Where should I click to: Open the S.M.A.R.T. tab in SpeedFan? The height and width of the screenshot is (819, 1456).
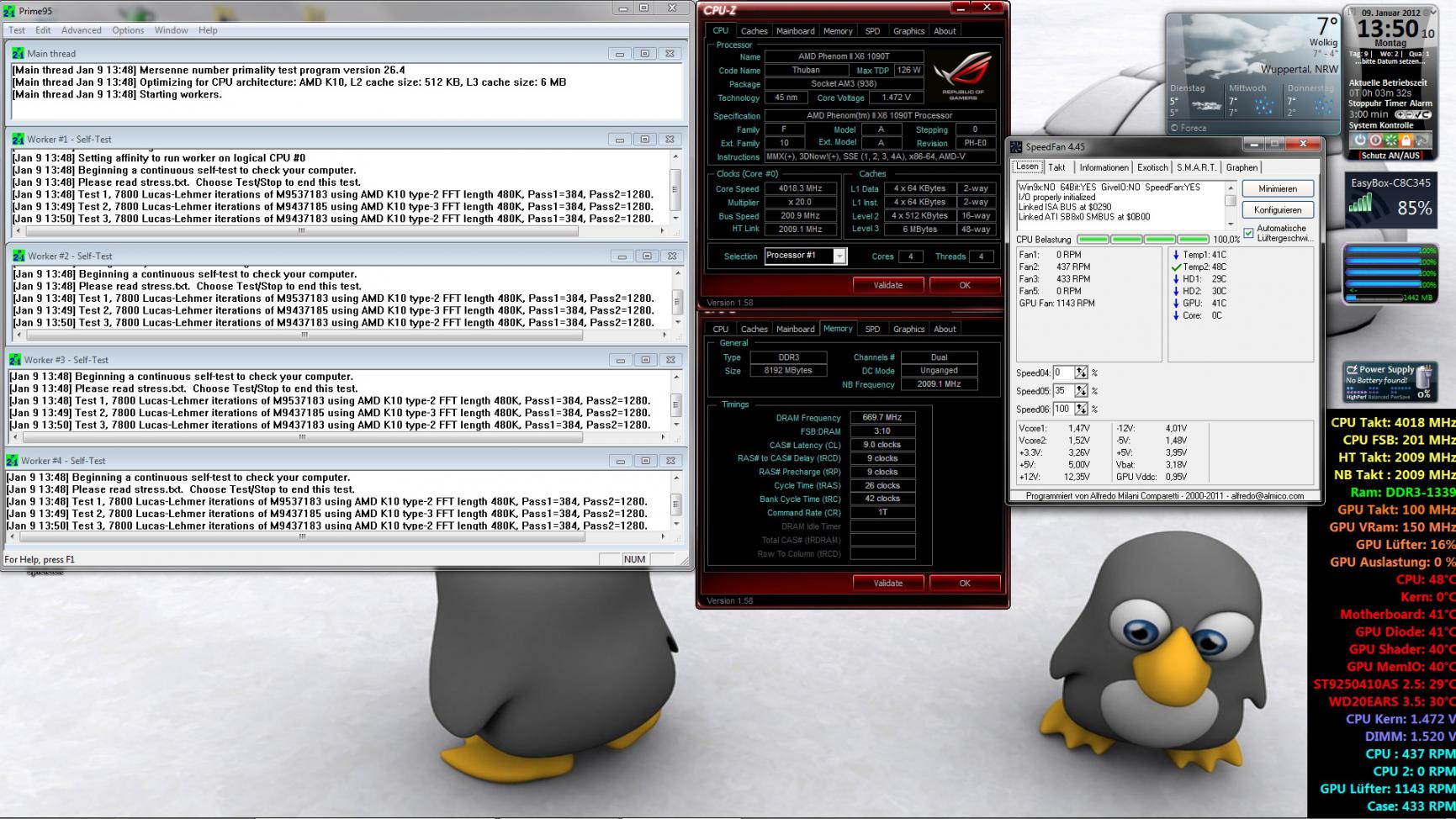click(x=1197, y=167)
